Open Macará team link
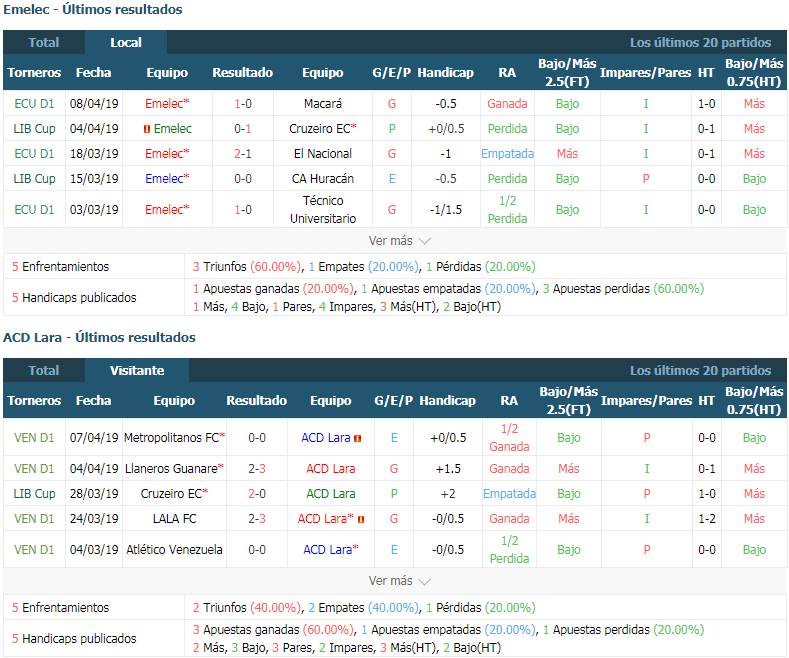789x658 pixels. tap(323, 104)
